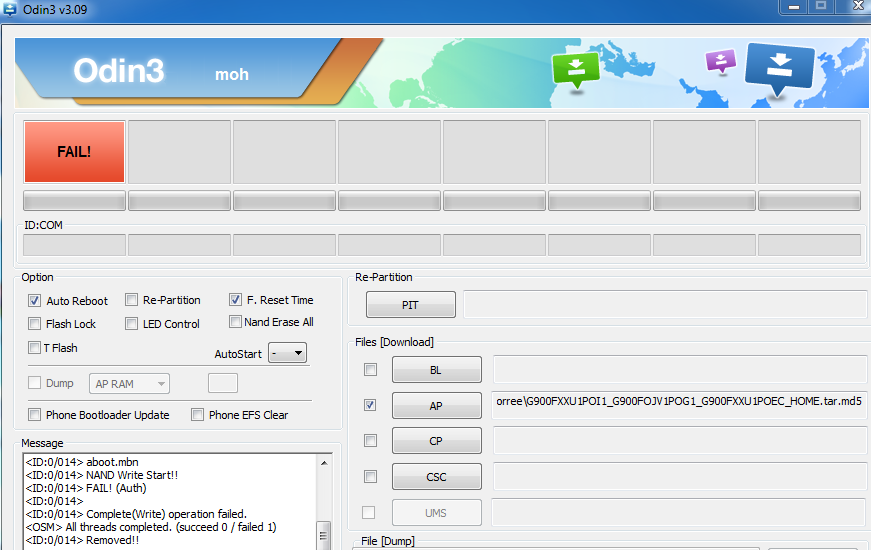The height and width of the screenshot is (550, 871).
Task: Toggle the Auto Reboot checkbox
Action: coord(34,301)
